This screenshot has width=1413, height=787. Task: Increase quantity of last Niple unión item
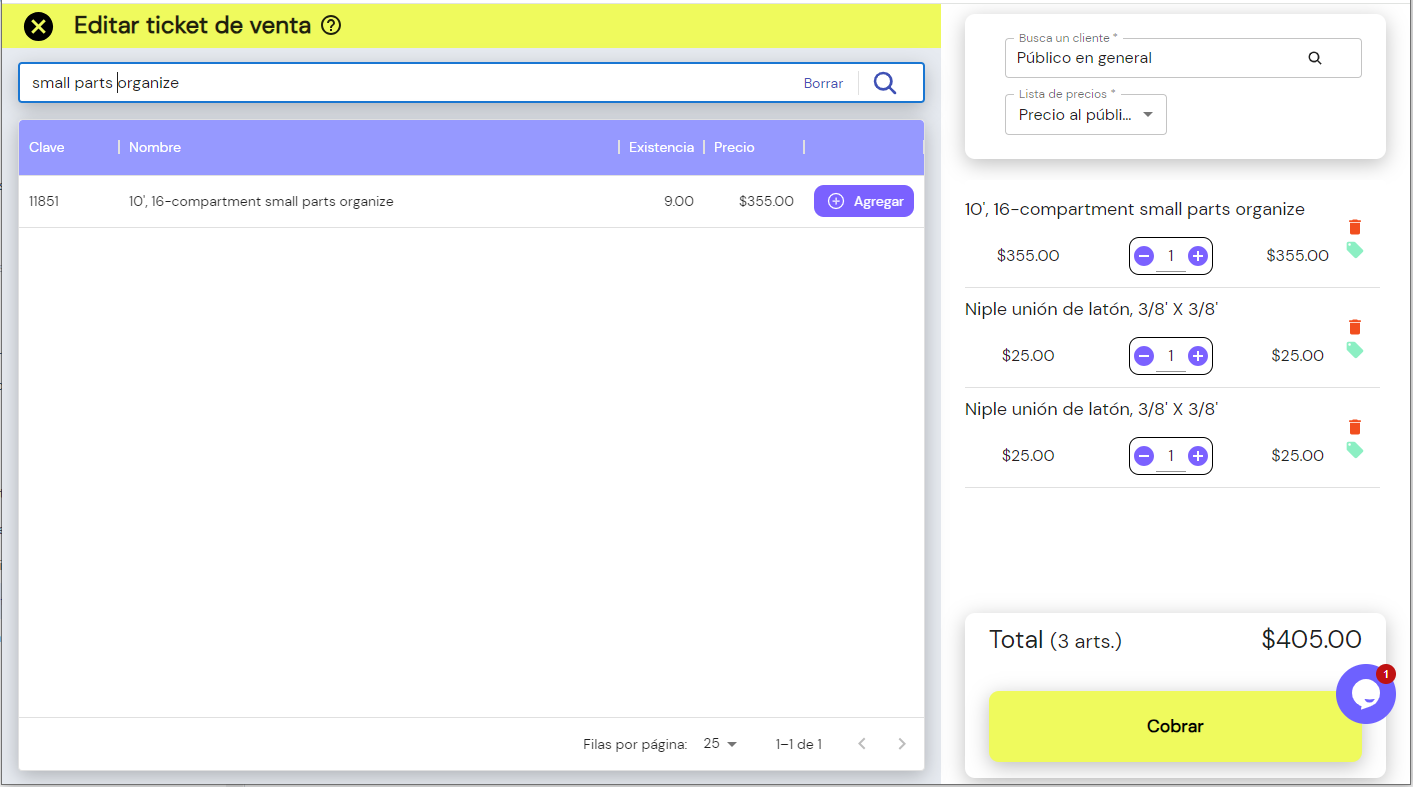click(1198, 456)
